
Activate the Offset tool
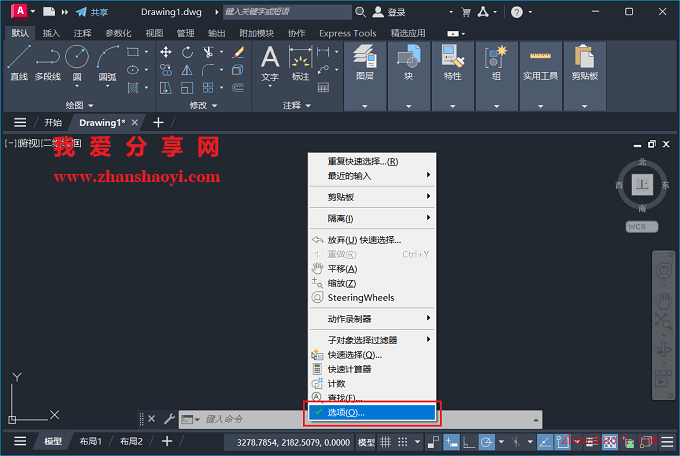(238, 88)
